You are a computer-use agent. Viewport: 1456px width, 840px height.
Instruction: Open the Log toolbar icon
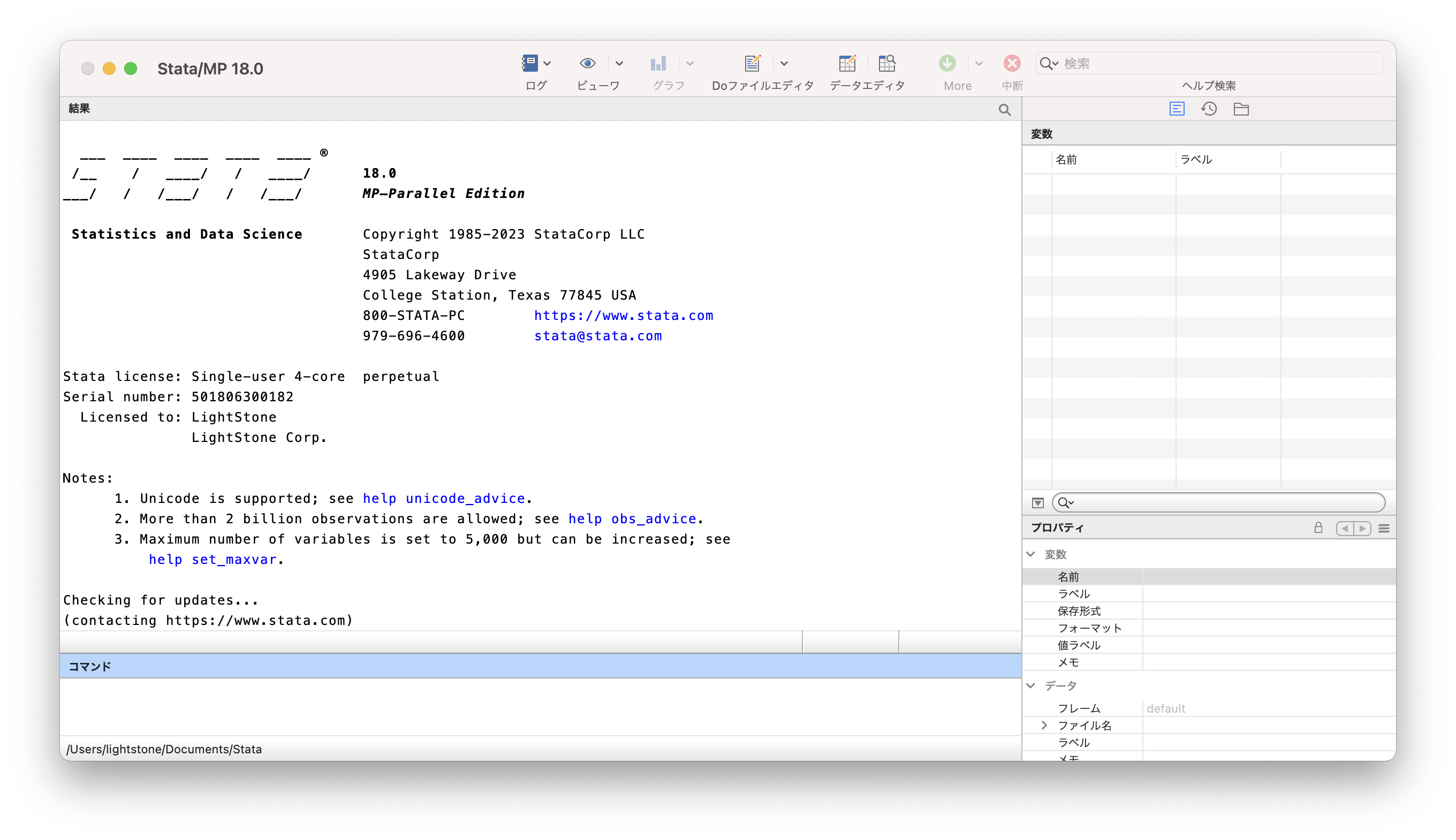(x=529, y=63)
